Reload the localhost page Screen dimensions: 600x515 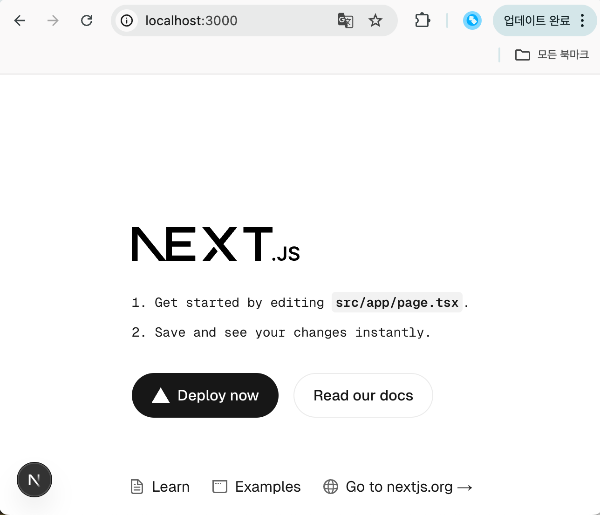(x=86, y=20)
